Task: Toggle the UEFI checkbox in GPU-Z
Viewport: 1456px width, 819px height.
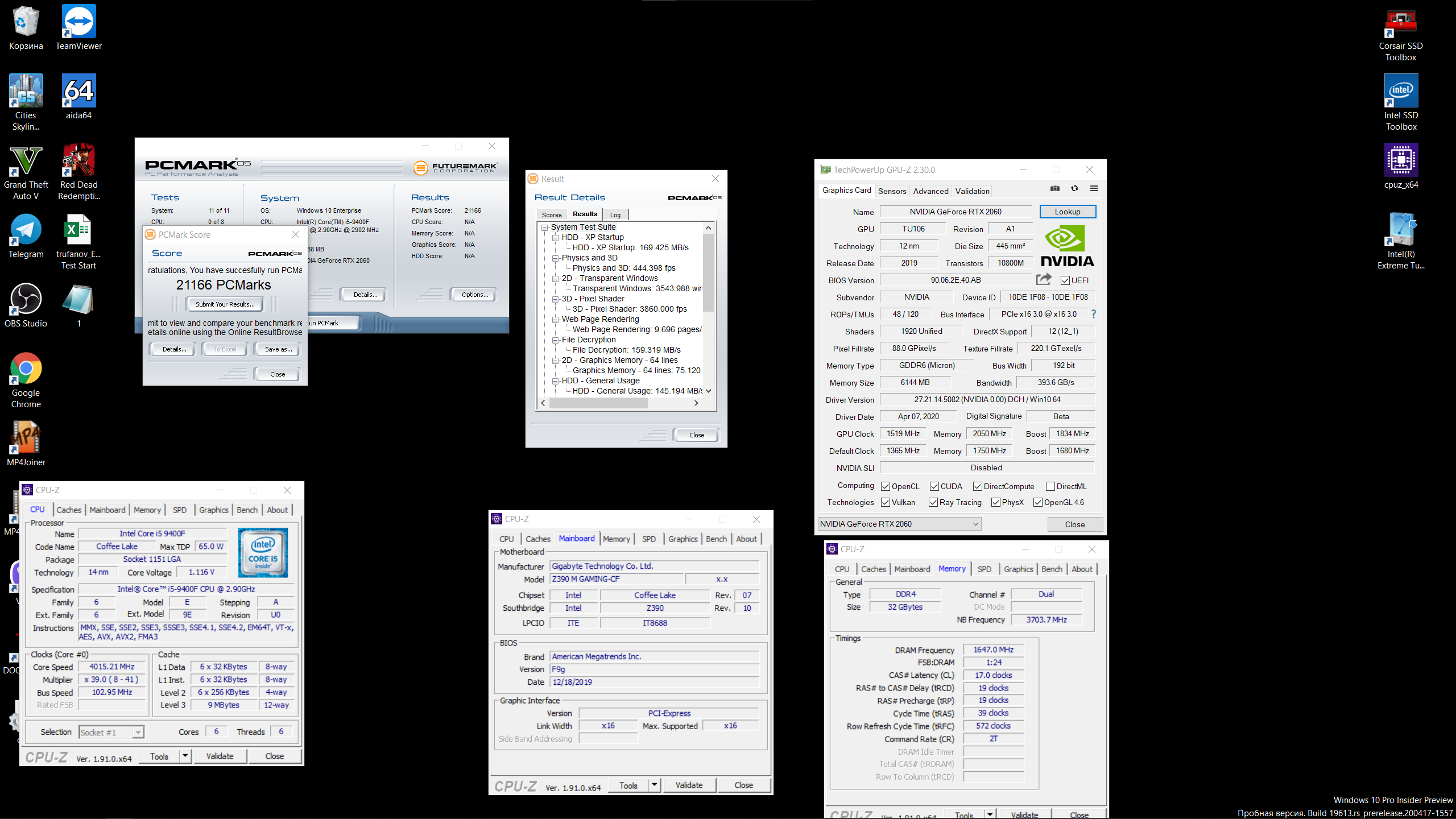Action: pos(1065,280)
